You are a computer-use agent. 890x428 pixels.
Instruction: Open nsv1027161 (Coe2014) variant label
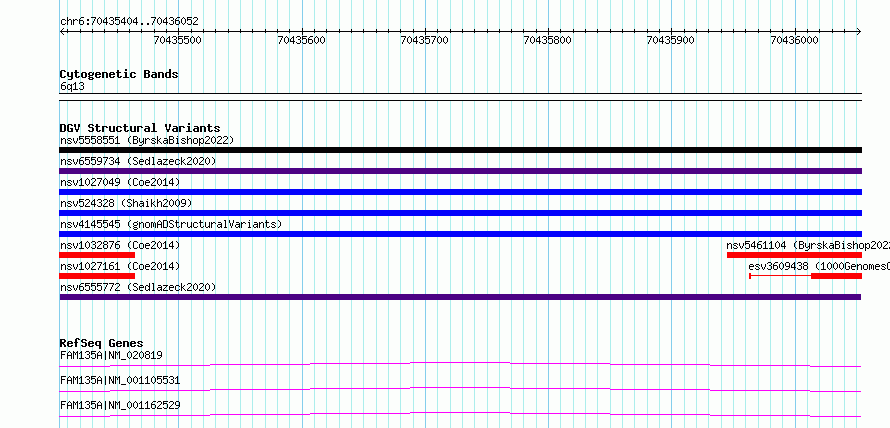pyautogui.click(x=120, y=266)
